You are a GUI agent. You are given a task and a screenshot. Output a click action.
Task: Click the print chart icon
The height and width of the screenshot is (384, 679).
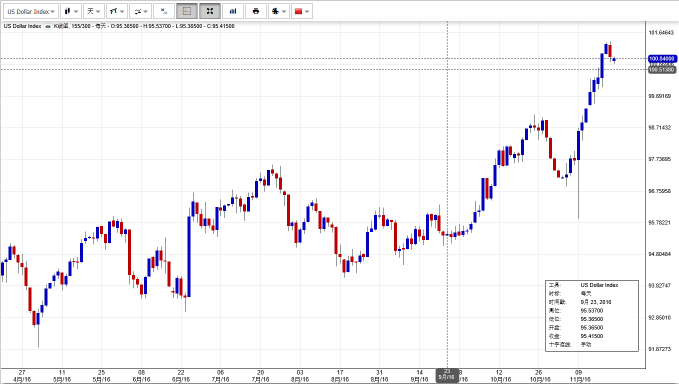pos(256,11)
